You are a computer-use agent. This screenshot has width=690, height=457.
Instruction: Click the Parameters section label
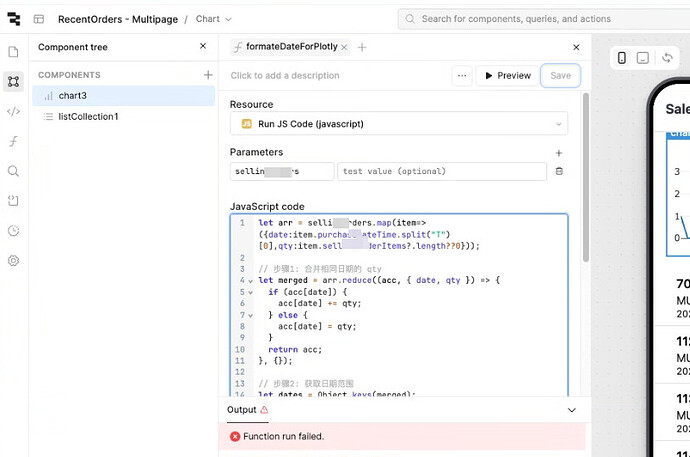pyautogui.click(x=256, y=152)
